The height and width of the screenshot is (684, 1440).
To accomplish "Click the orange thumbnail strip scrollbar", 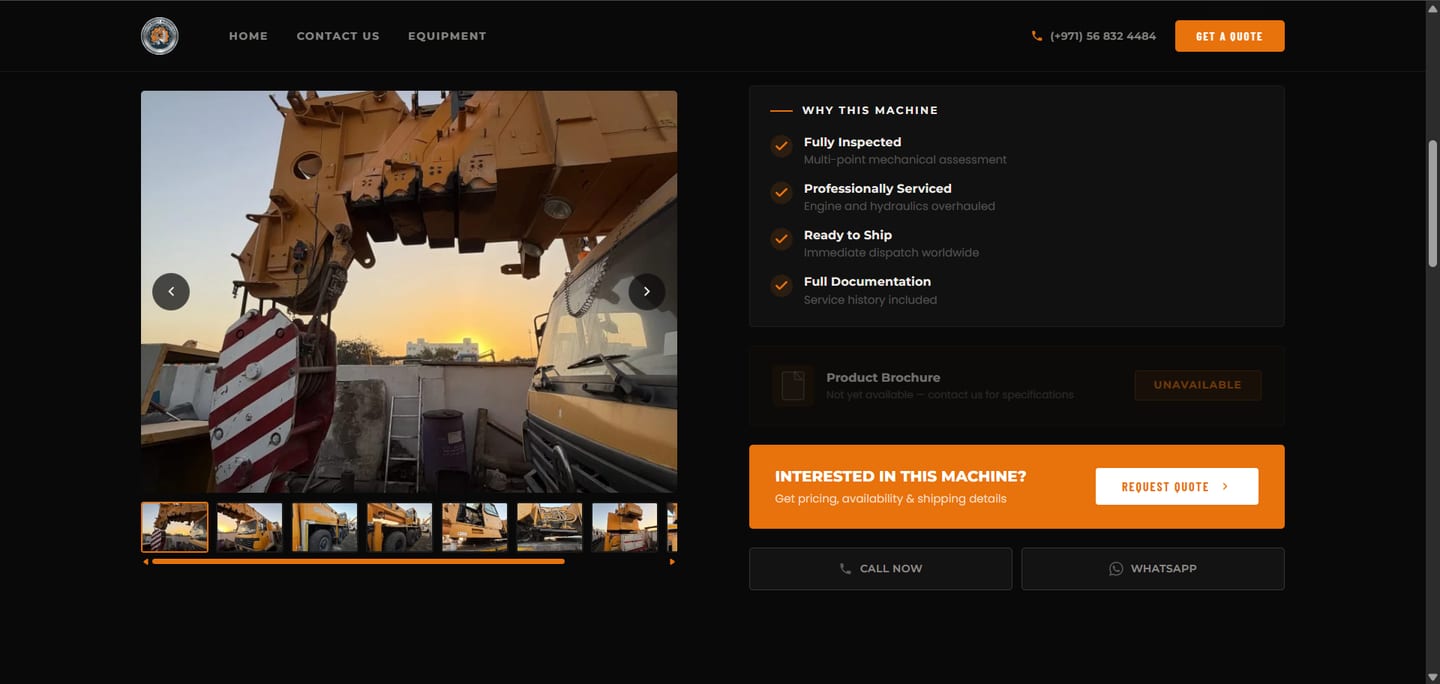I will click(x=358, y=562).
